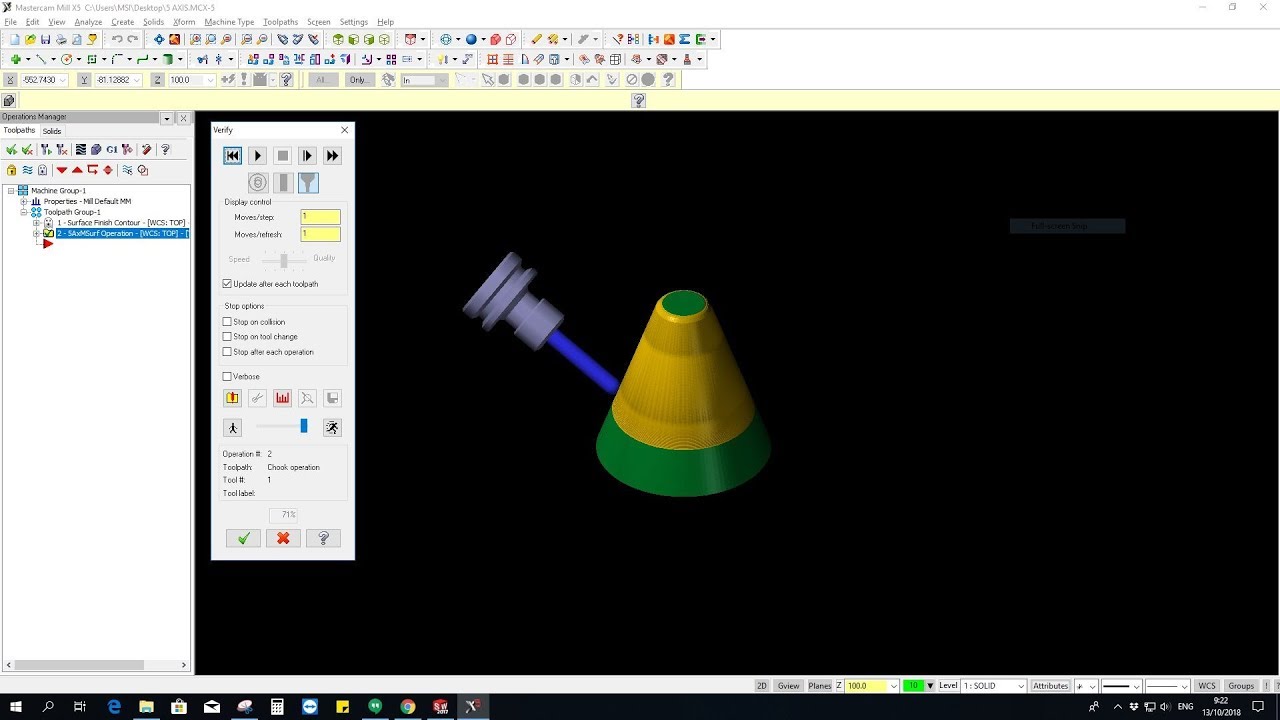Click the WCS status bar button
This screenshot has width=1280, height=720.
pyautogui.click(x=1207, y=686)
